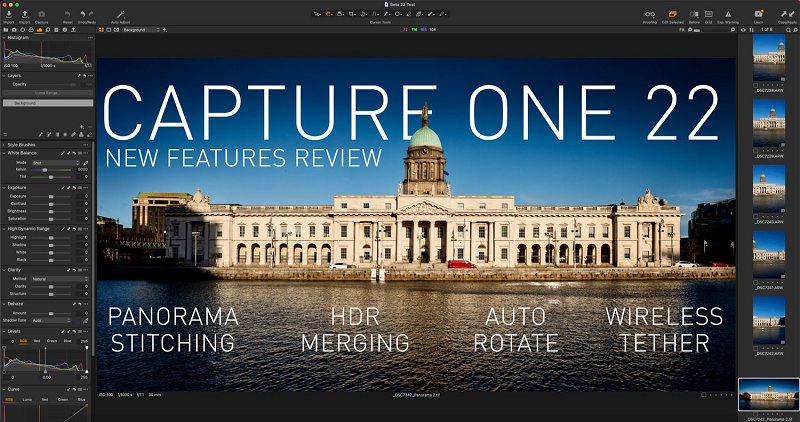Image resolution: width=800 pixels, height=422 pixels.
Task: Open the Fit zoom control
Action: click(x=682, y=30)
